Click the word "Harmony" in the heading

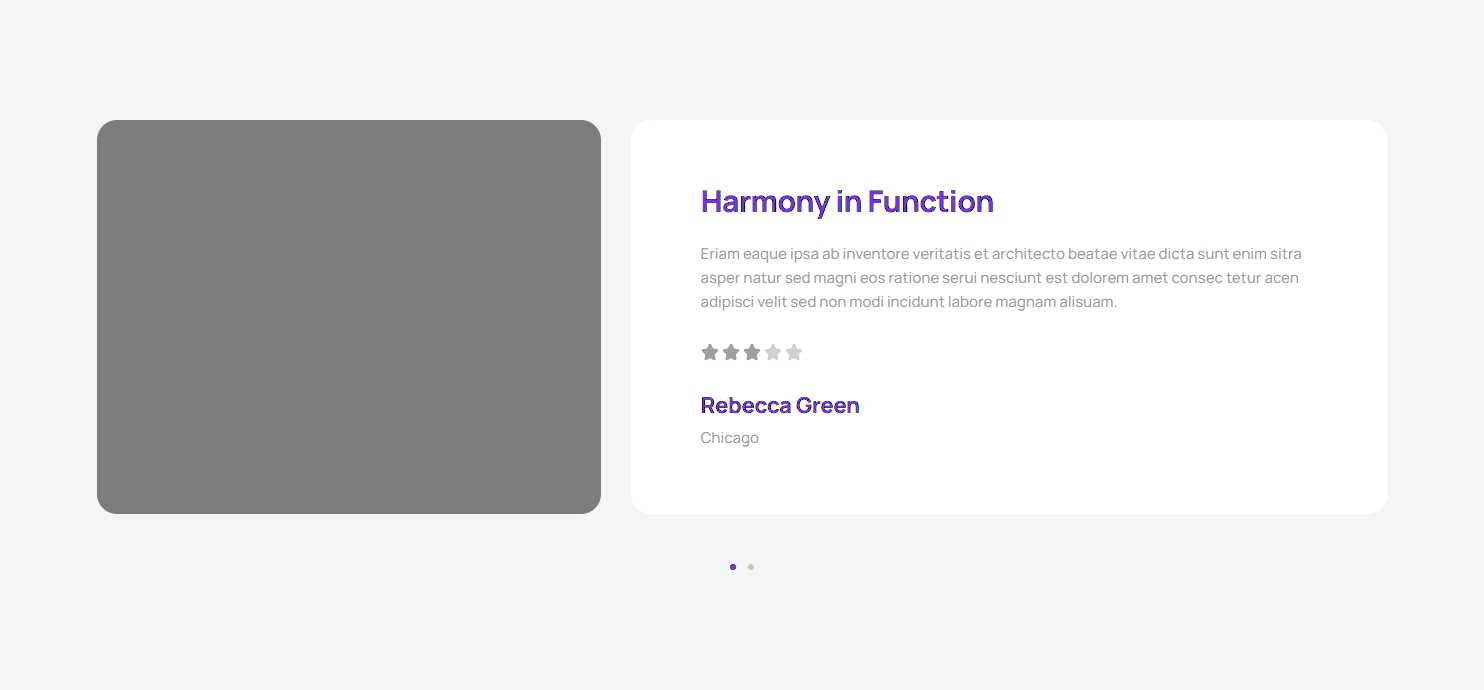click(765, 202)
